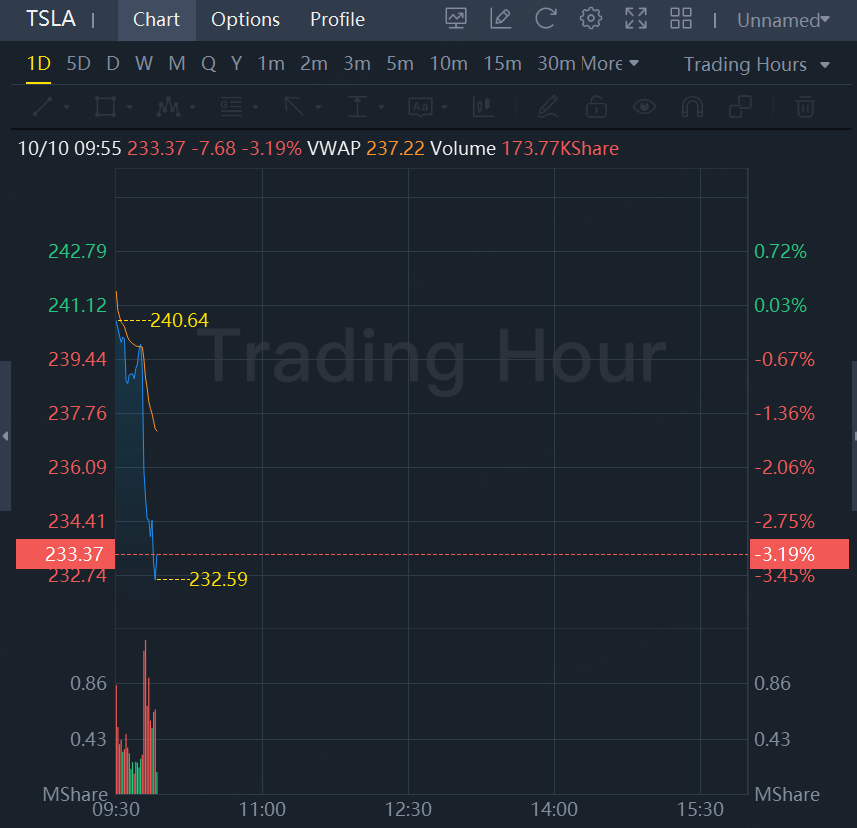Select the 1m interval

[x=271, y=63]
